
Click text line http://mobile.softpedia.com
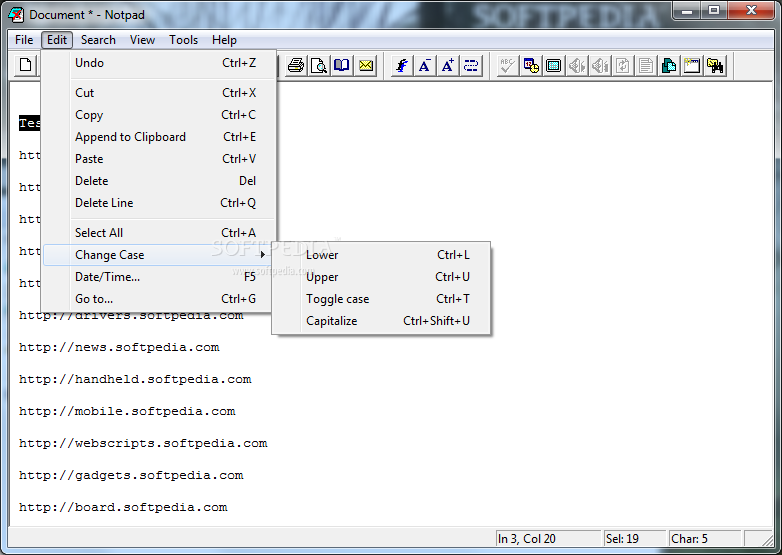[x=127, y=411]
